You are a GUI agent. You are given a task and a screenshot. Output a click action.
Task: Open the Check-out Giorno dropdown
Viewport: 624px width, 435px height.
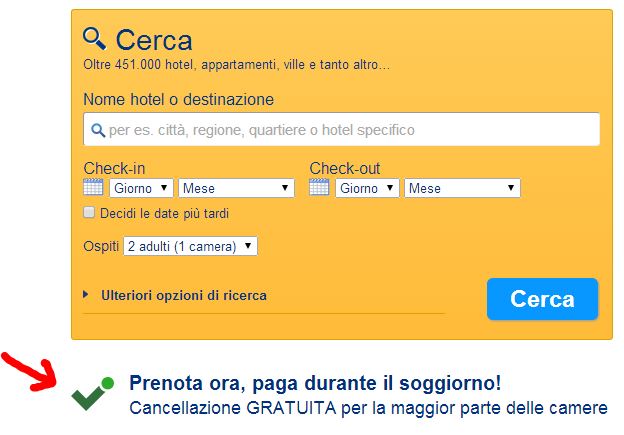(x=367, y=188)
